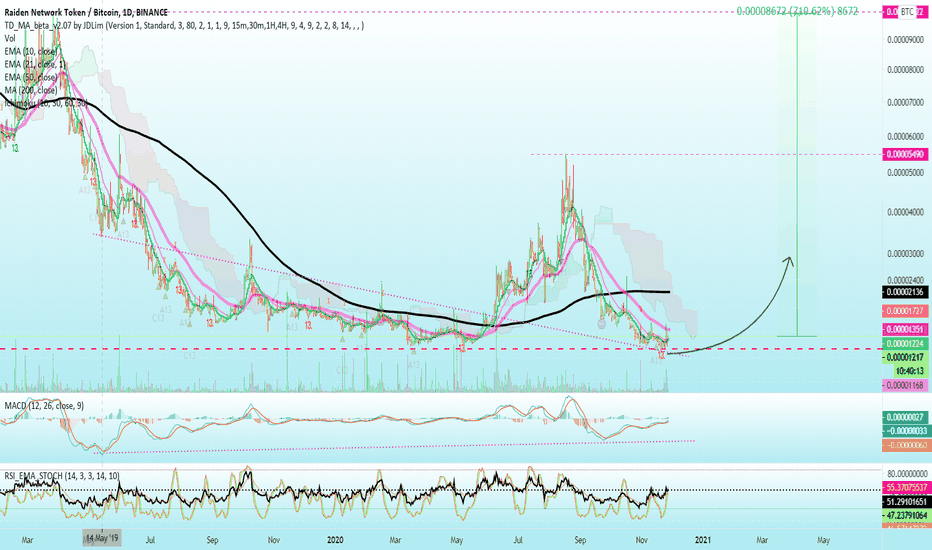The width and height of the screenshot is (932, 550).
Task: Click the Nov label before 2021
Action: 641,540
